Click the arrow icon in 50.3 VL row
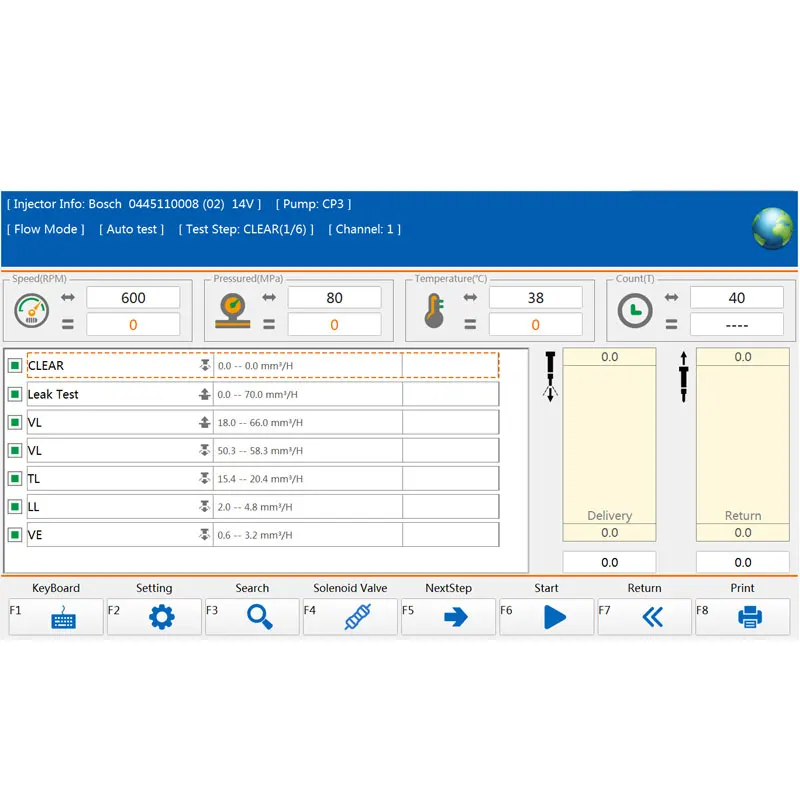Screen dimensions: 800x800 coord(205,449)
